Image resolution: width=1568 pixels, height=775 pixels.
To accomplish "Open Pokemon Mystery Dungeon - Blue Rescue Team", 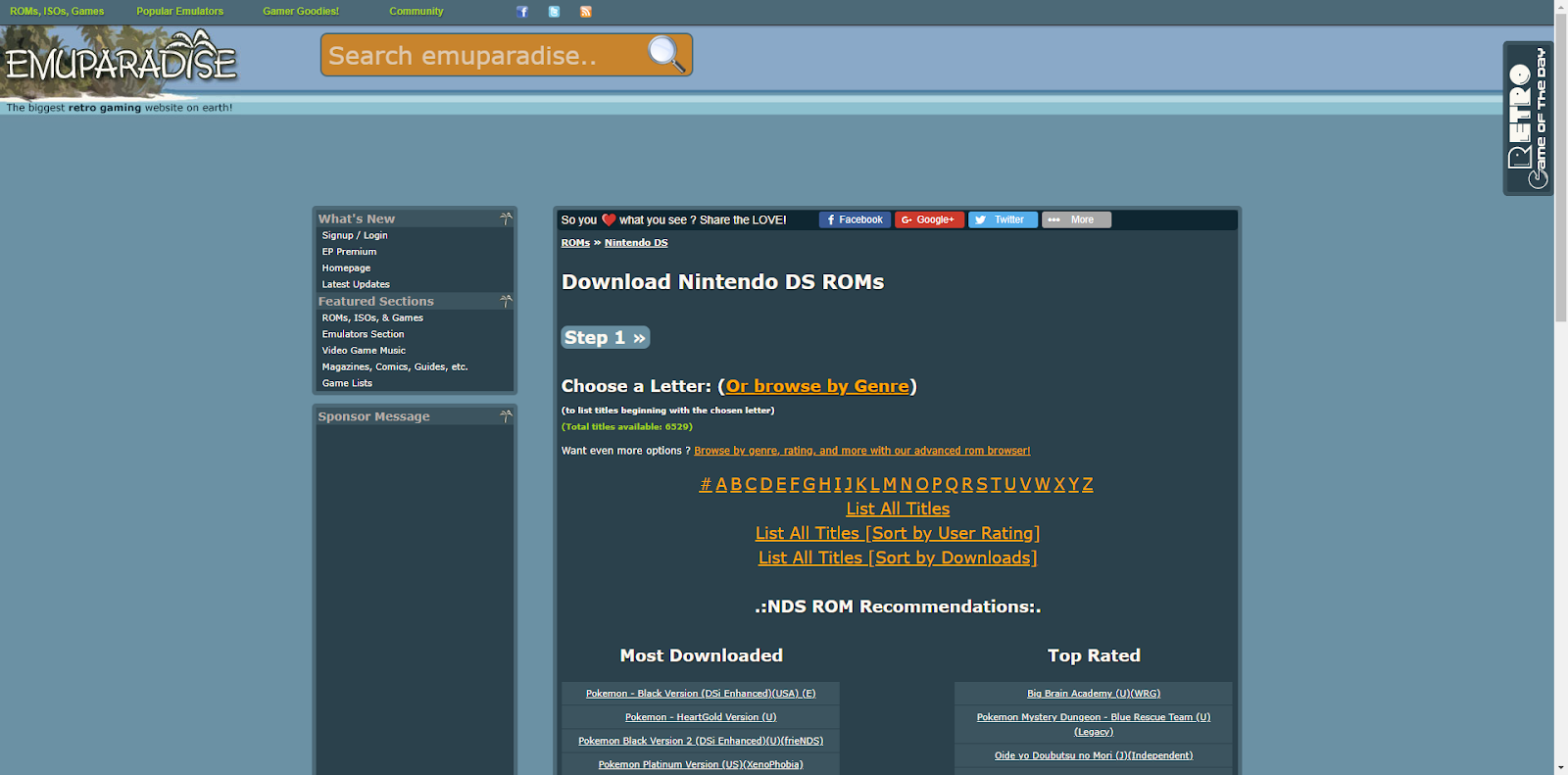I will point(1094,724).
